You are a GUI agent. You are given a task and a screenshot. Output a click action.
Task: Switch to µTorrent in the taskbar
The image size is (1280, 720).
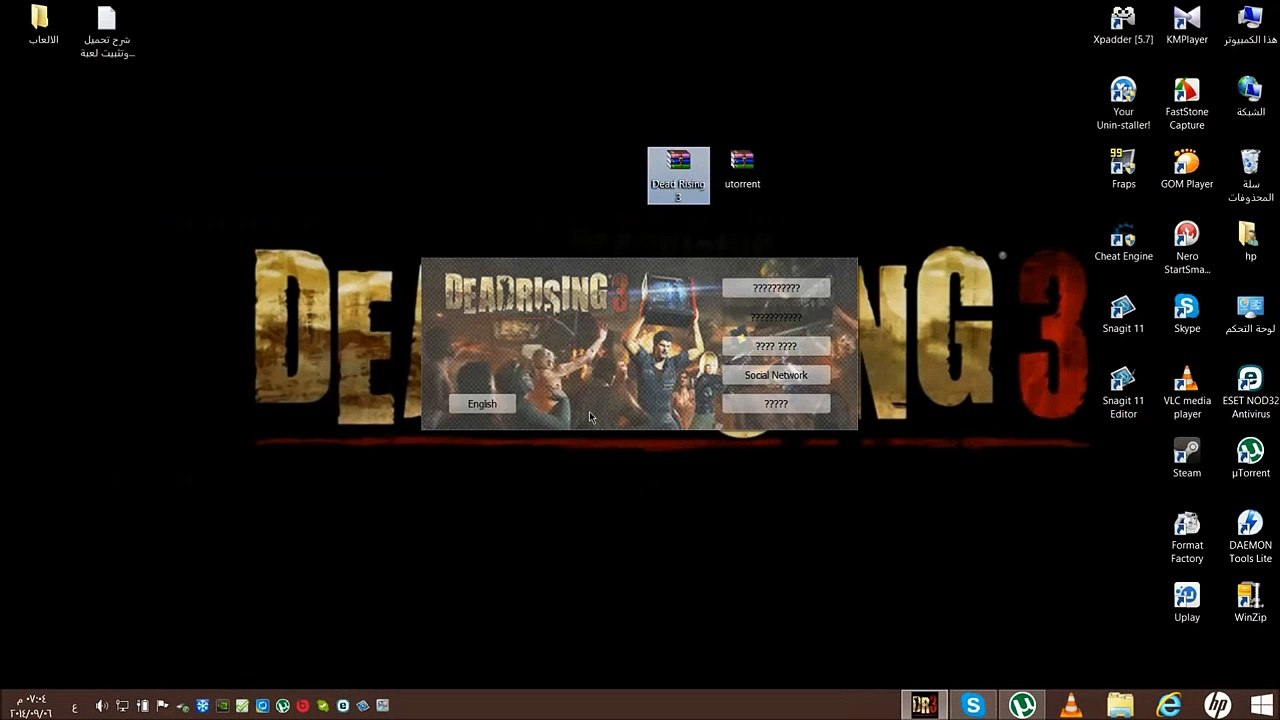(x=1022, y=705)
